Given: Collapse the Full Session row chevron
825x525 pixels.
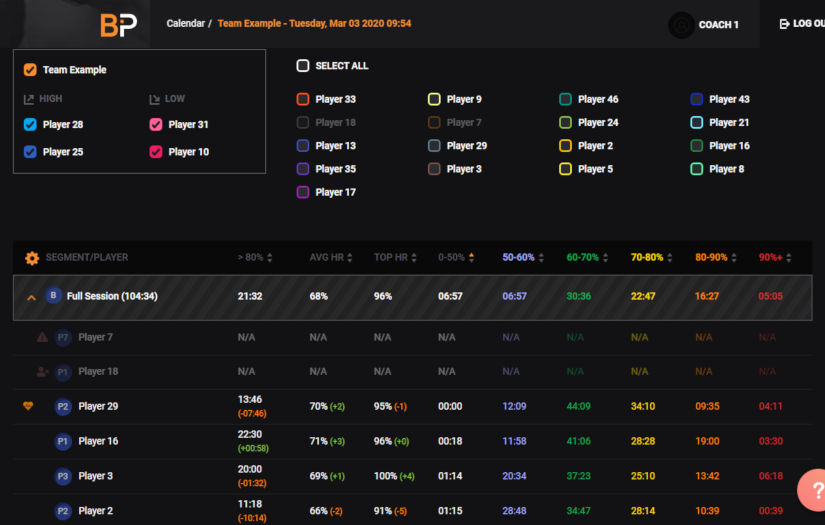Looking at the screenshot, I should pos(32,297).
